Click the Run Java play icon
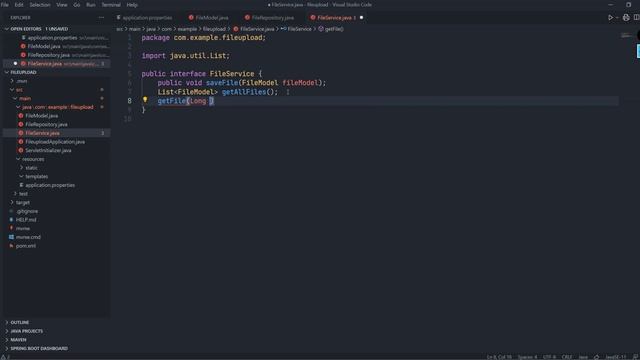The image size is (640, 360). point(611,18)
